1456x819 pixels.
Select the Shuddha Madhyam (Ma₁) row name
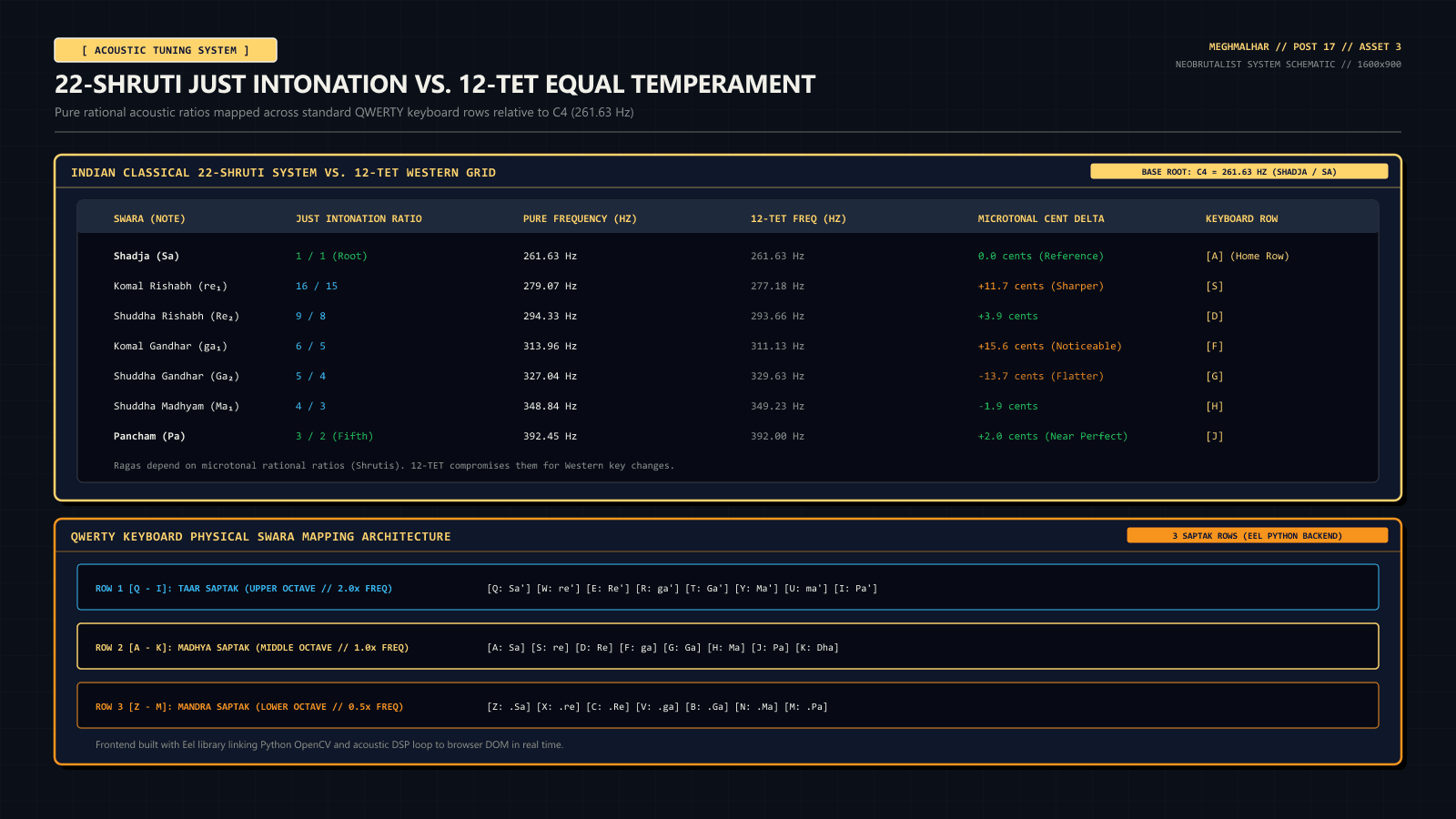pyautogui.click(x=177, y=406)
